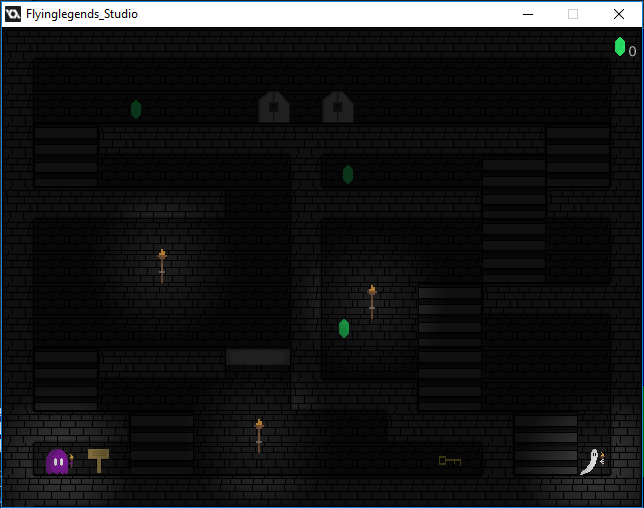Click the application icon in the title bar
644x508 pixels.
[x=13, y=14]
